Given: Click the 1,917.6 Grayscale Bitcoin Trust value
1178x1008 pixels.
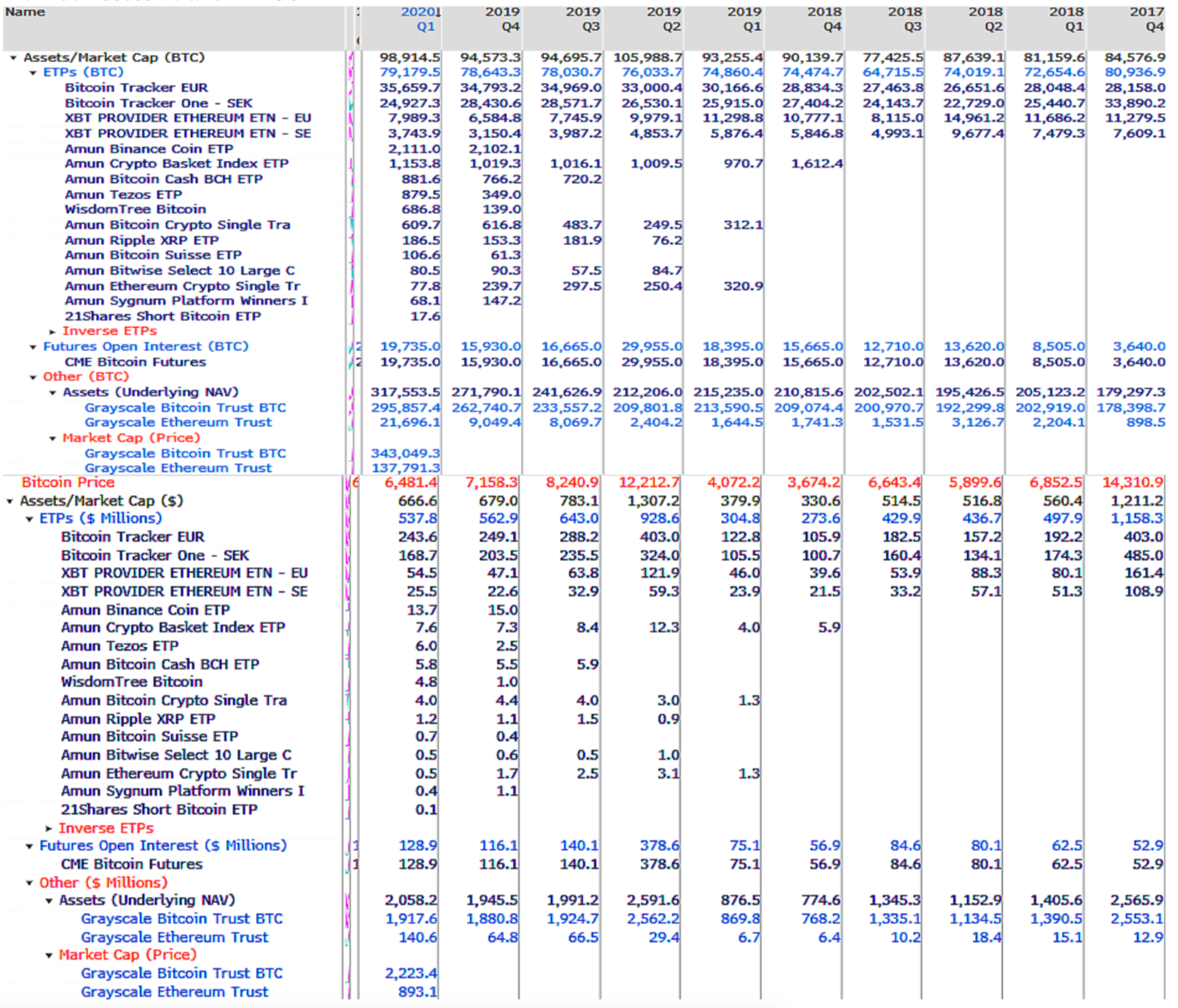Looking at the screenshot, I should coord(411,919).
